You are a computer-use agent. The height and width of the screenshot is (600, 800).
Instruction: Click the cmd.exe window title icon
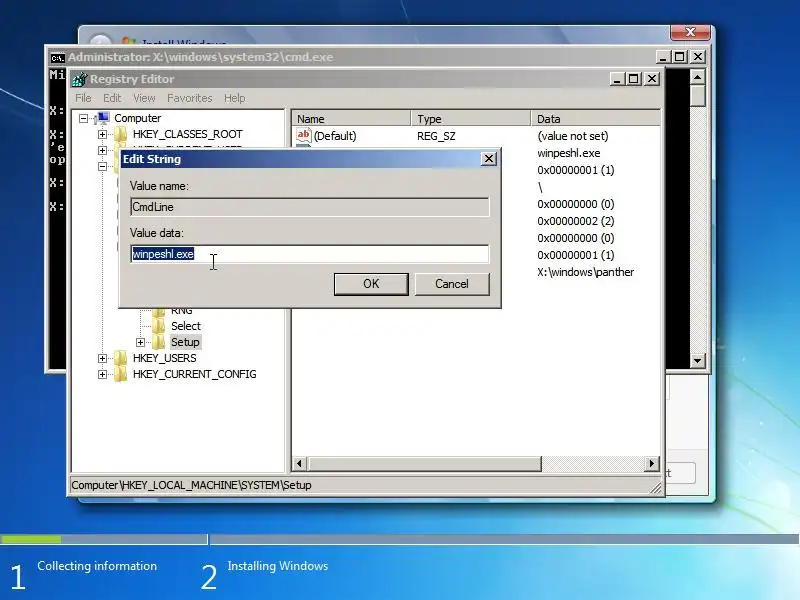(58, 57)
